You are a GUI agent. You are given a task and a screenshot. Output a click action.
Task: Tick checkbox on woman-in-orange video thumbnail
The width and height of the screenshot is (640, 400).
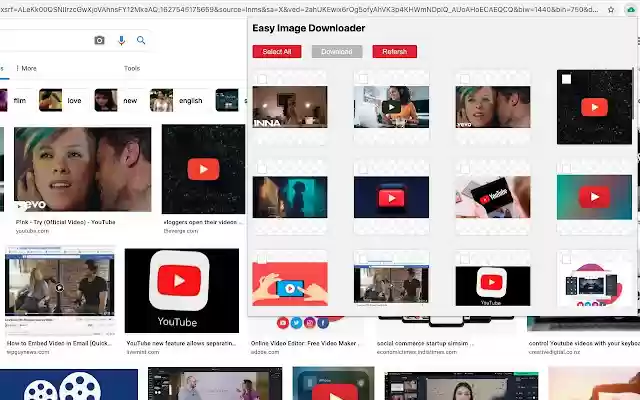click(x=363, y=78)
